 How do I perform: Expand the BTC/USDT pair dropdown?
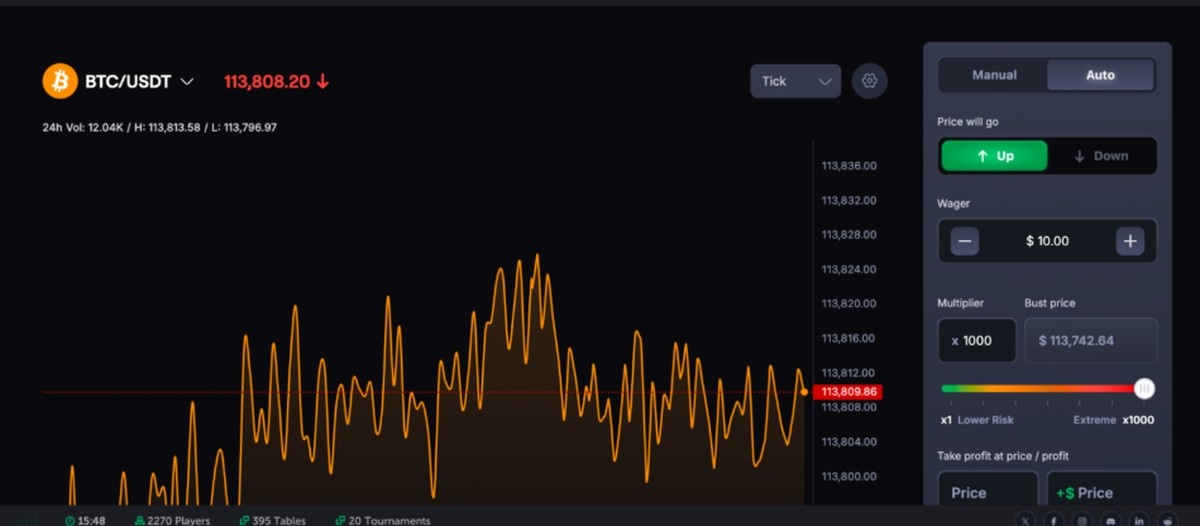pyautogui.click(x=187, y=82)
